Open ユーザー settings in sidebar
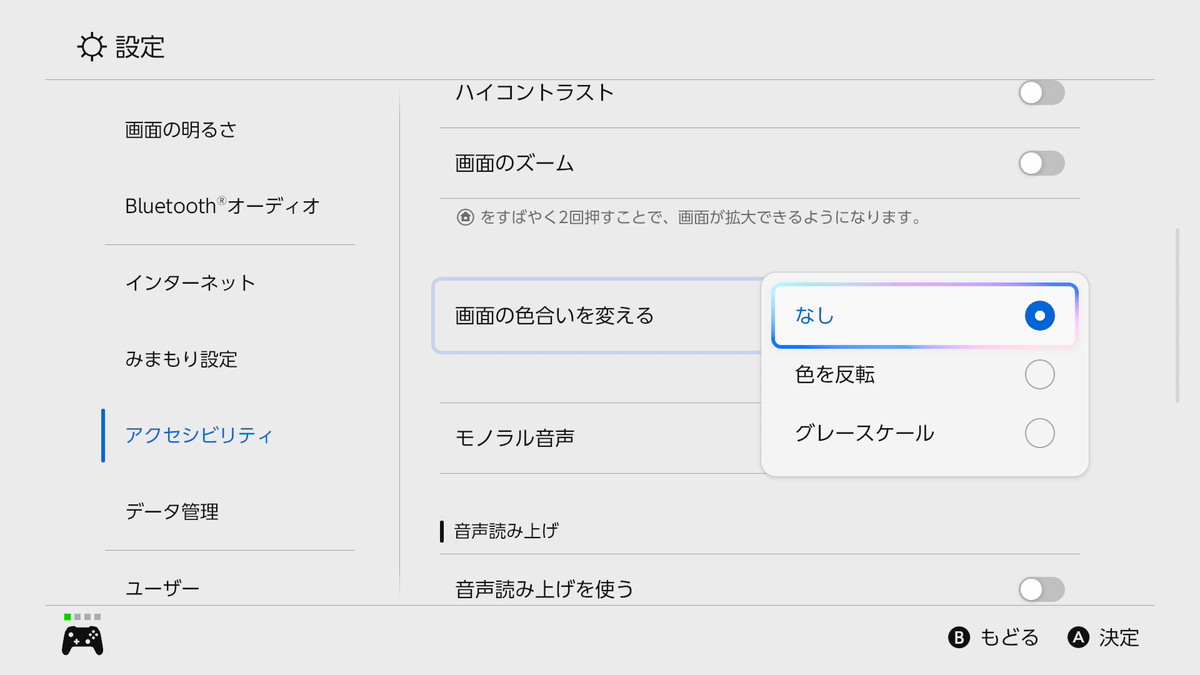The height and width of the screenshot is (675, 1200). click(x=162, y=588)
